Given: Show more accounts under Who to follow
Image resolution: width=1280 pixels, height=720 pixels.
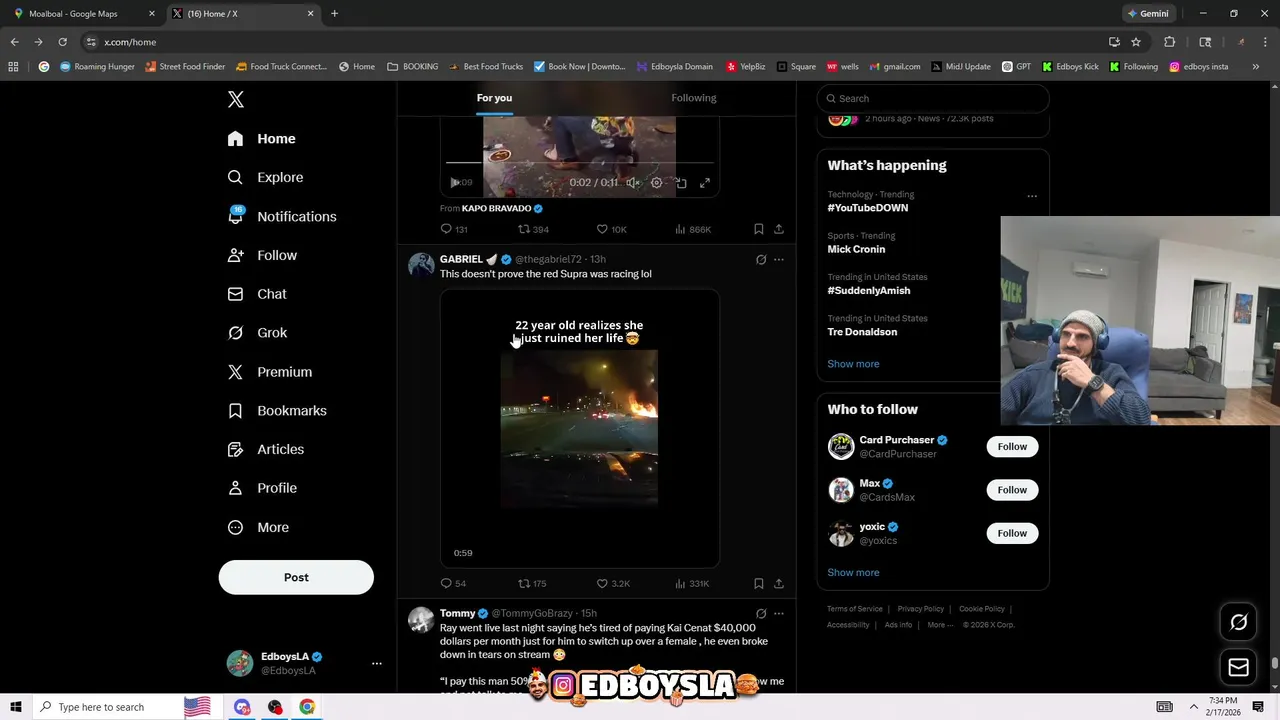Looking at the screenshot, I should pyautogui.click(x=853, y=573).
